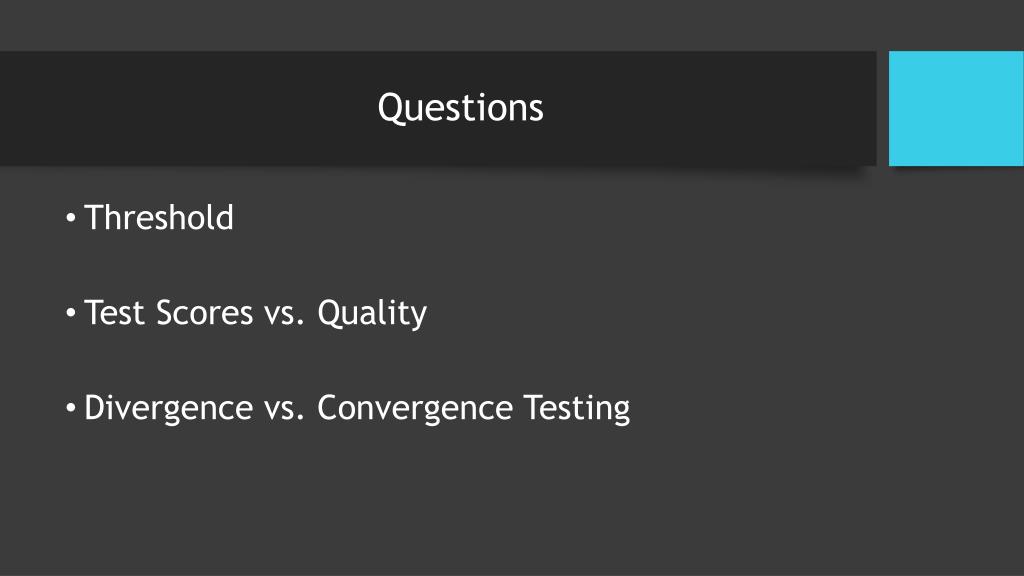Click the "Threshold" bullet text
The width and height of the screenshot is (1024, 576).
159,217
